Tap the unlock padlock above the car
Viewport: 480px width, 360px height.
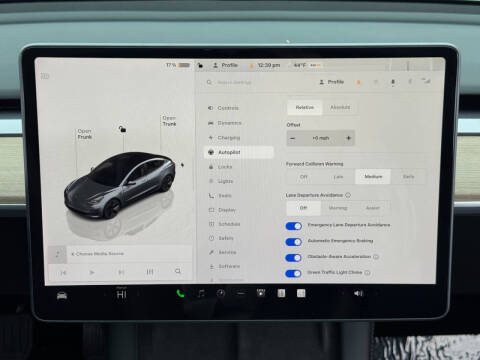(x=122, y=129)
